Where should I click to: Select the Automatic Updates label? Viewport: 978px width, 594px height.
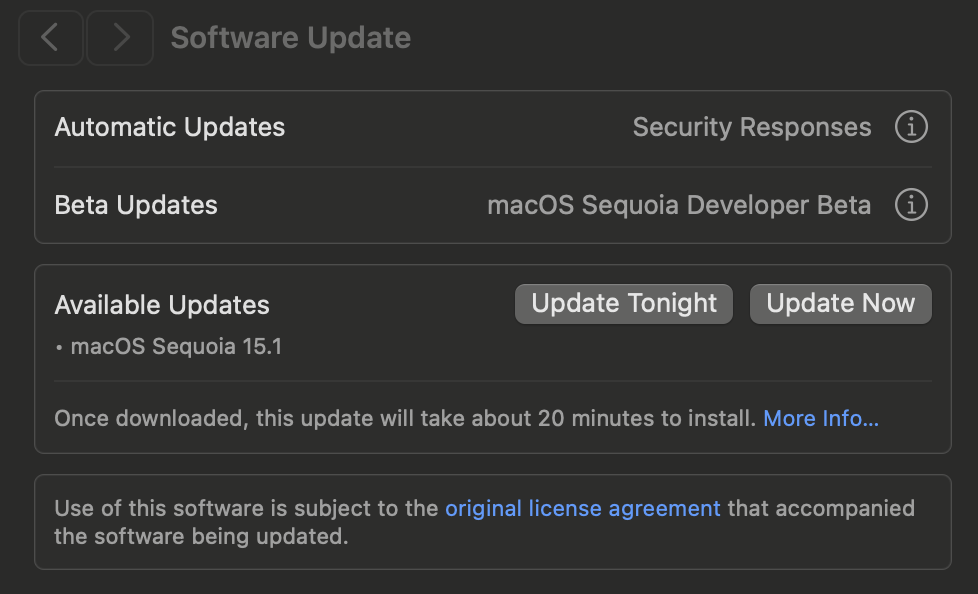tap(170, 128)
